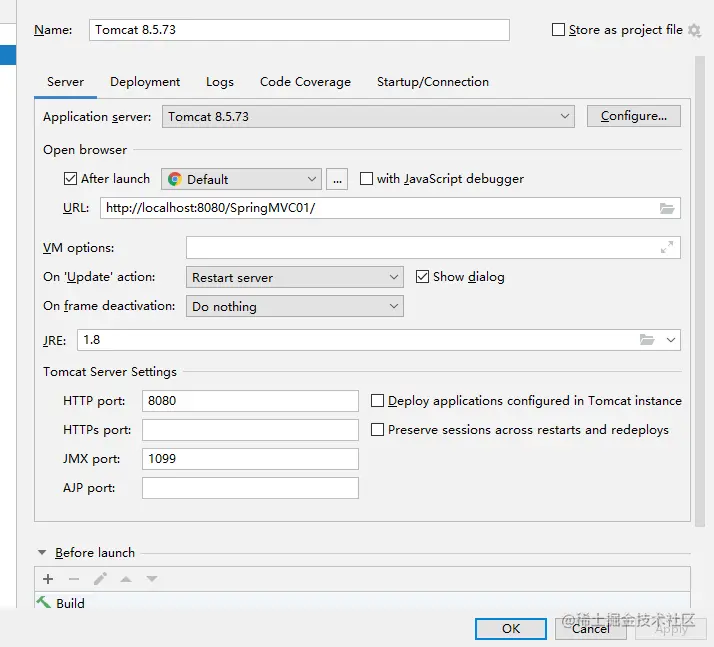The width and height of the screenshot is (714, 647).
Task: Click the URL input field
Action: [390, 208]
